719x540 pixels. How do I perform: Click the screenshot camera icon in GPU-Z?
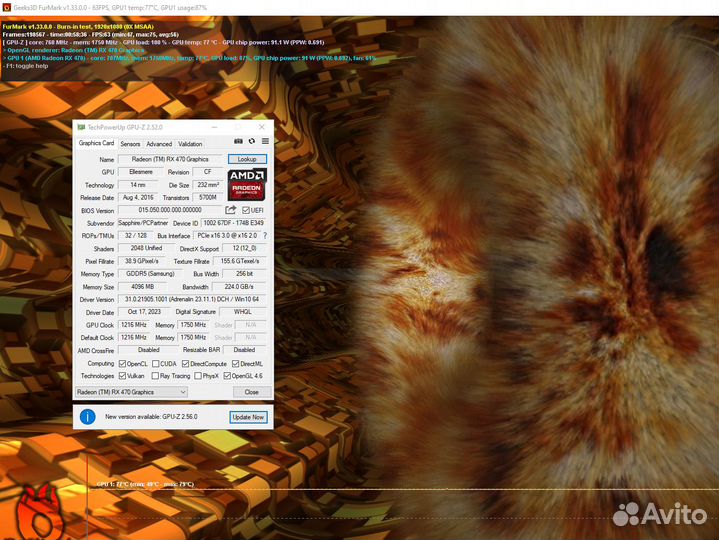(238, 142)
